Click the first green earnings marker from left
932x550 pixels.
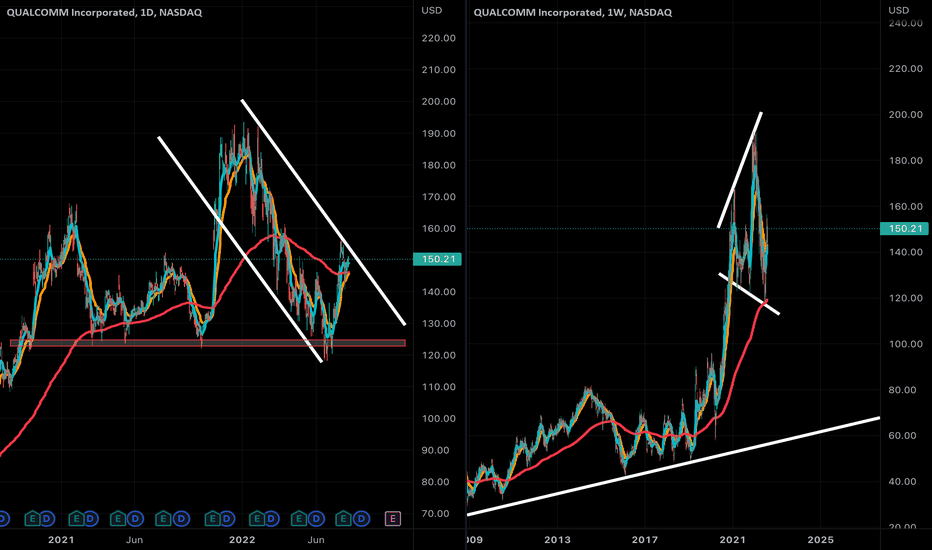click(x=32, y=519)
